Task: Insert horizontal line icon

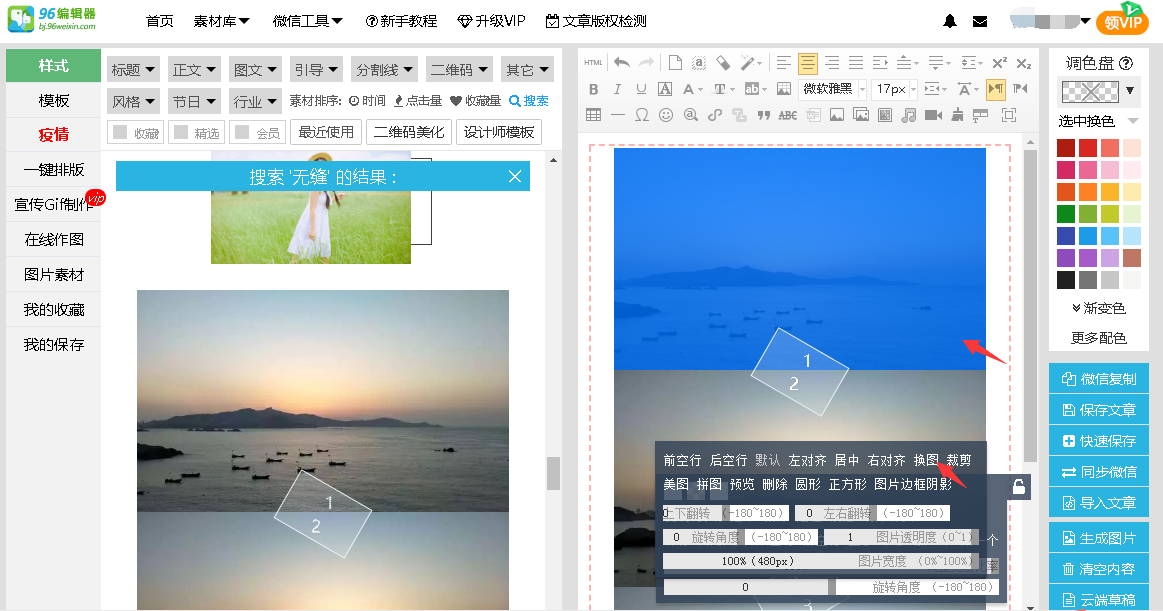Action: pyautogui.click(x=618, y=115)
